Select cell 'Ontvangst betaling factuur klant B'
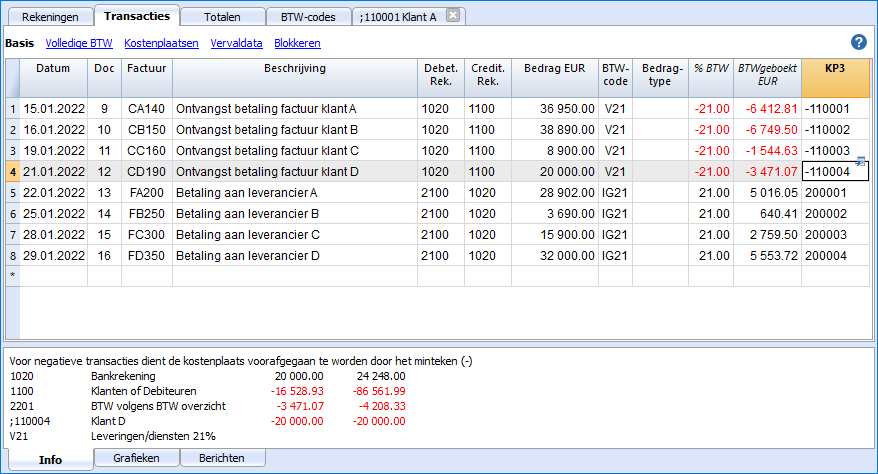878x474 pixels. [295, 130]
